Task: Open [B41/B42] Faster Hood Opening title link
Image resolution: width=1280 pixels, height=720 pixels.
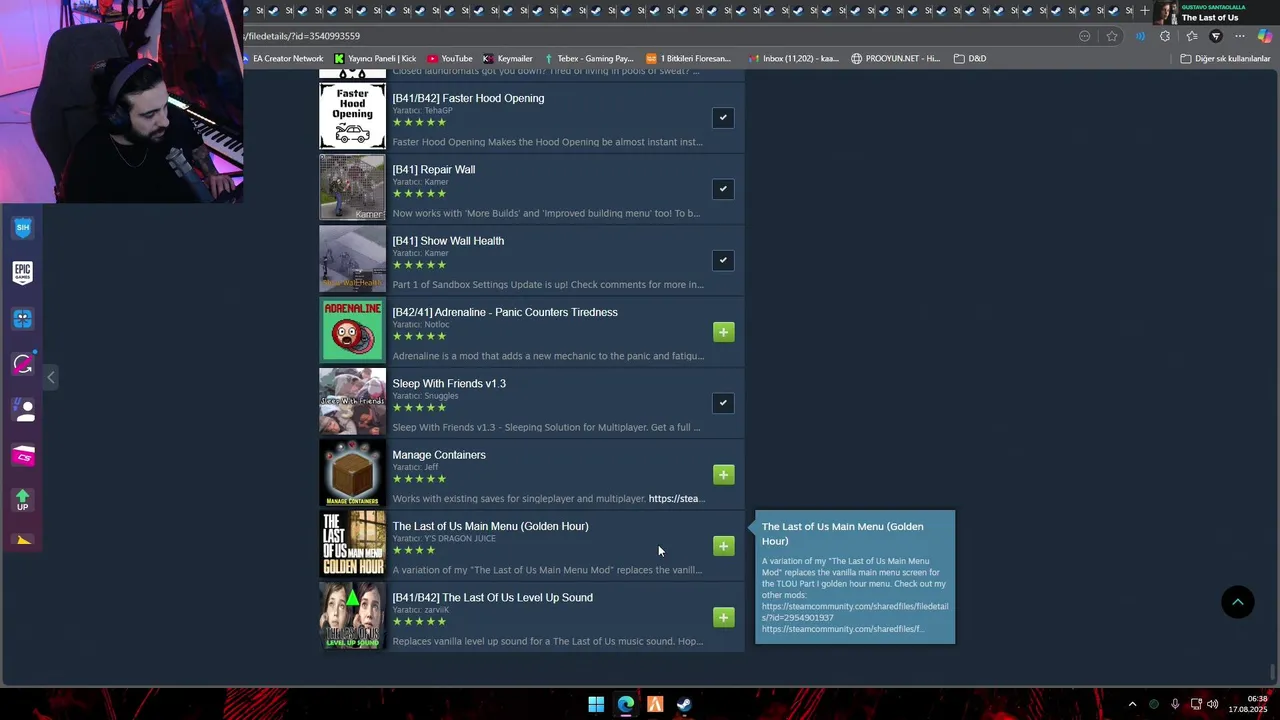Action: (x=468, y=98)
